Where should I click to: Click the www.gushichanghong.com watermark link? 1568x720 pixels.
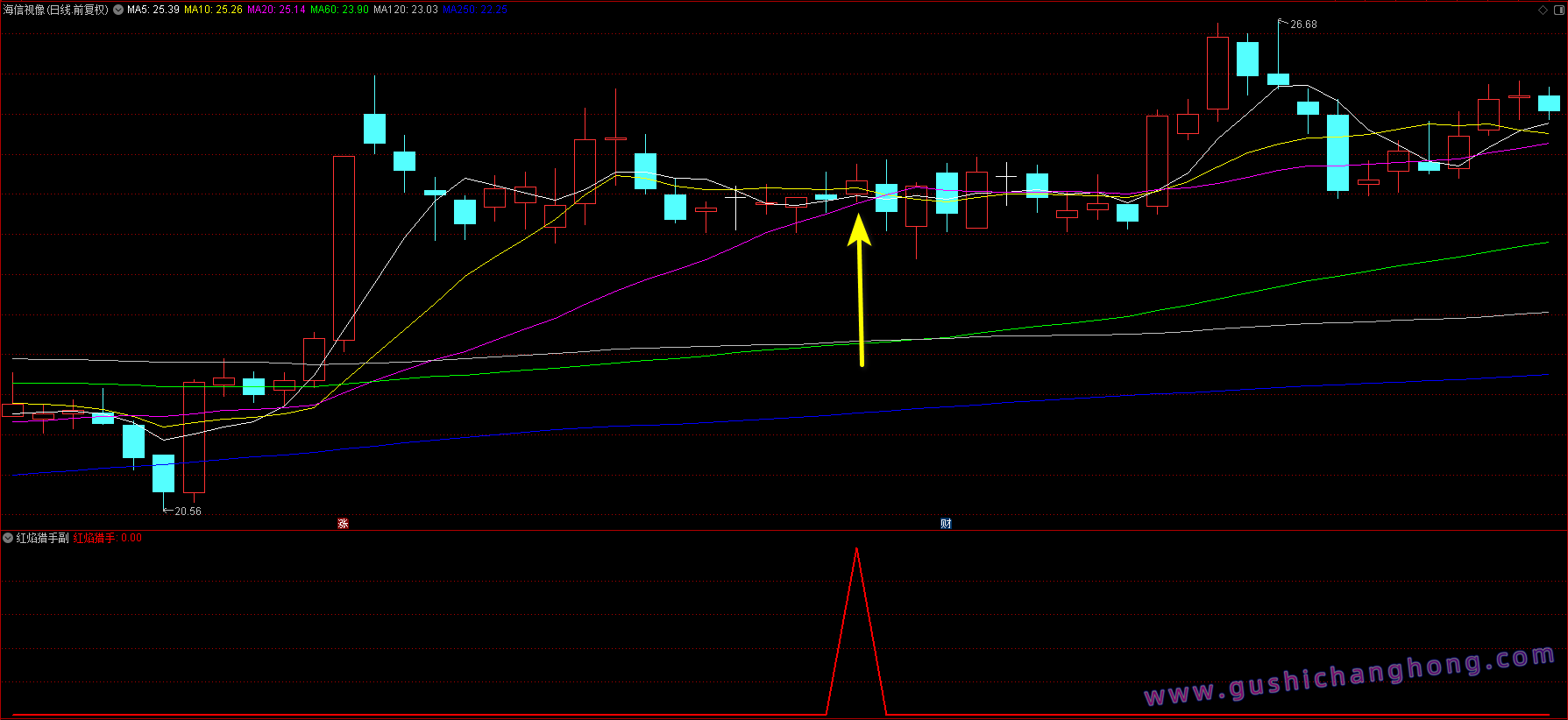[x=1350, y=676]
